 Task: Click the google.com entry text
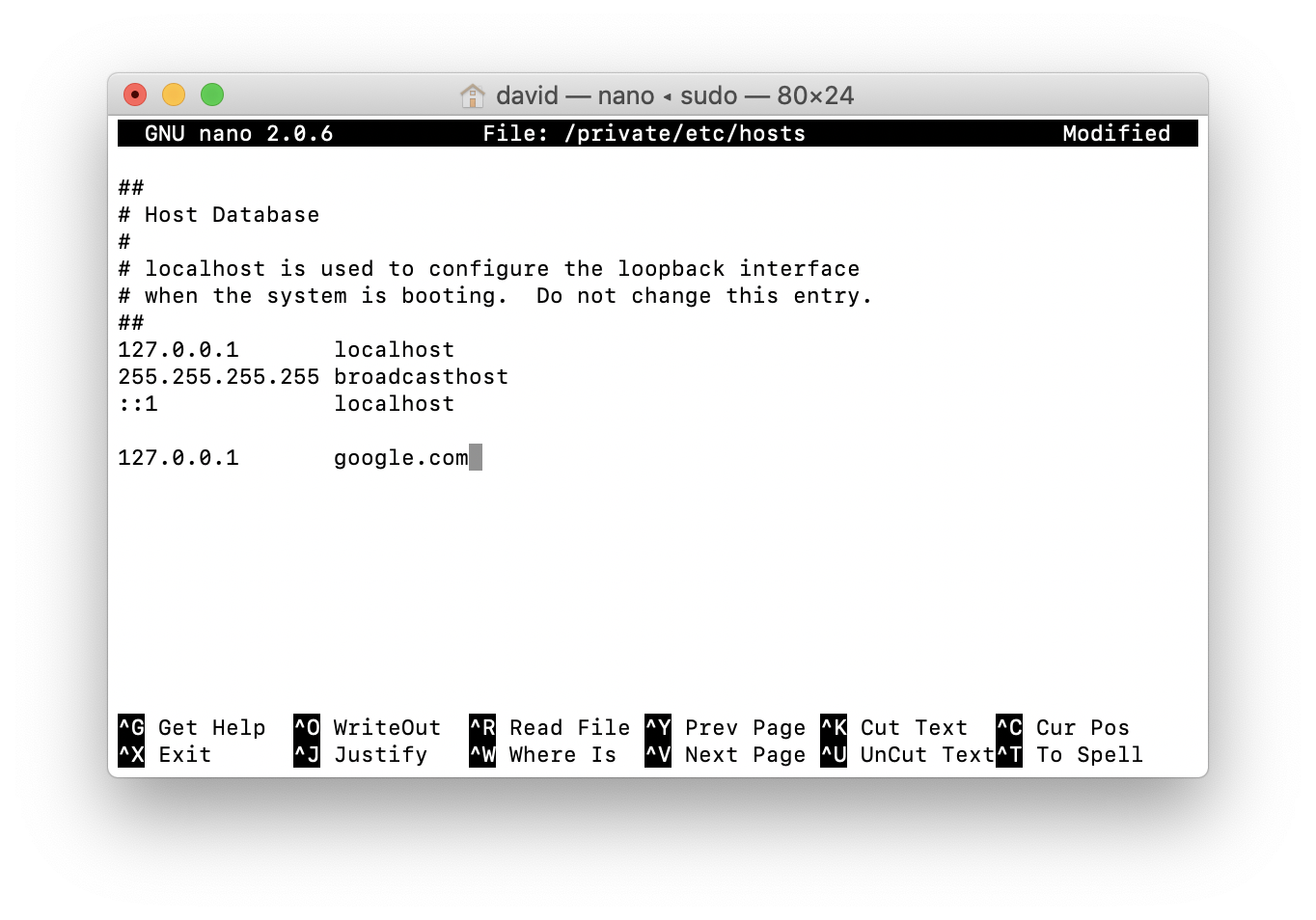[400, 458]
